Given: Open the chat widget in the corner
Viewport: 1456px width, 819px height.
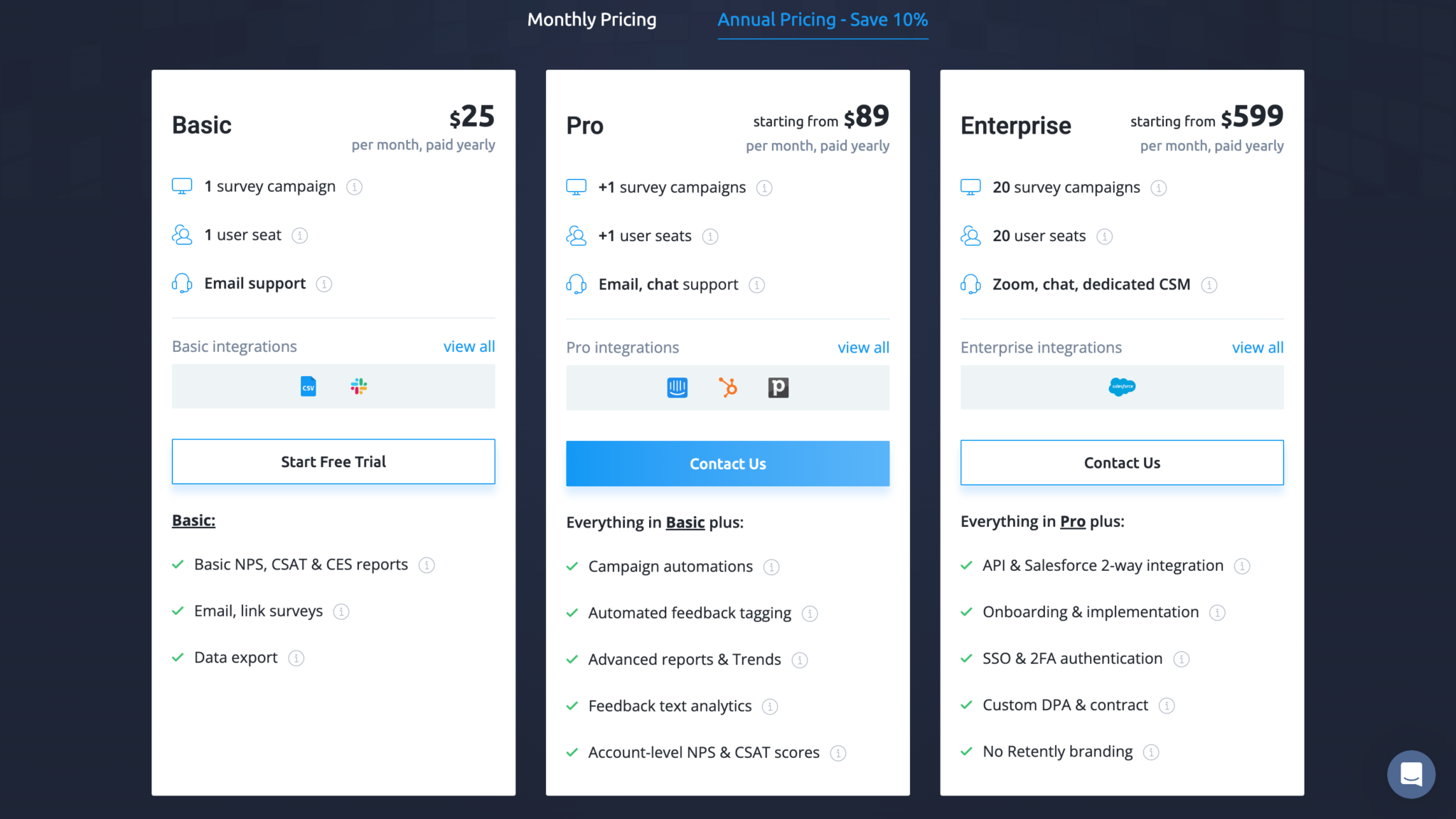Looking at the screenshot, I should (1411, 774).
